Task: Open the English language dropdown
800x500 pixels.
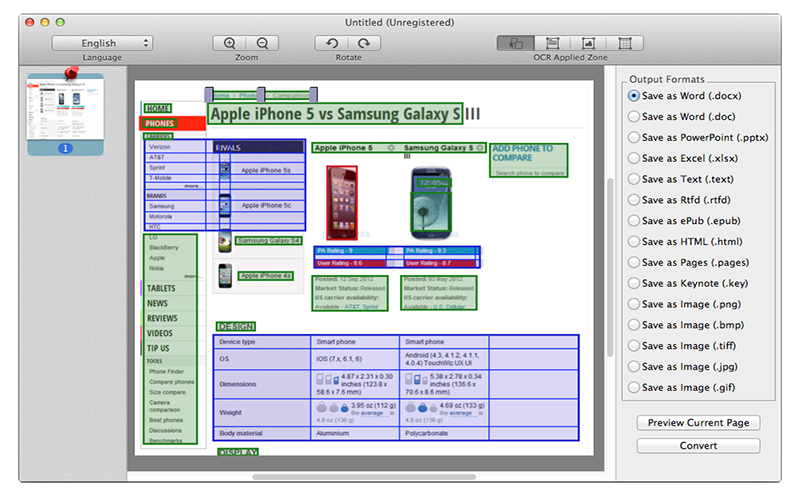Action: (x=102, y=43)
